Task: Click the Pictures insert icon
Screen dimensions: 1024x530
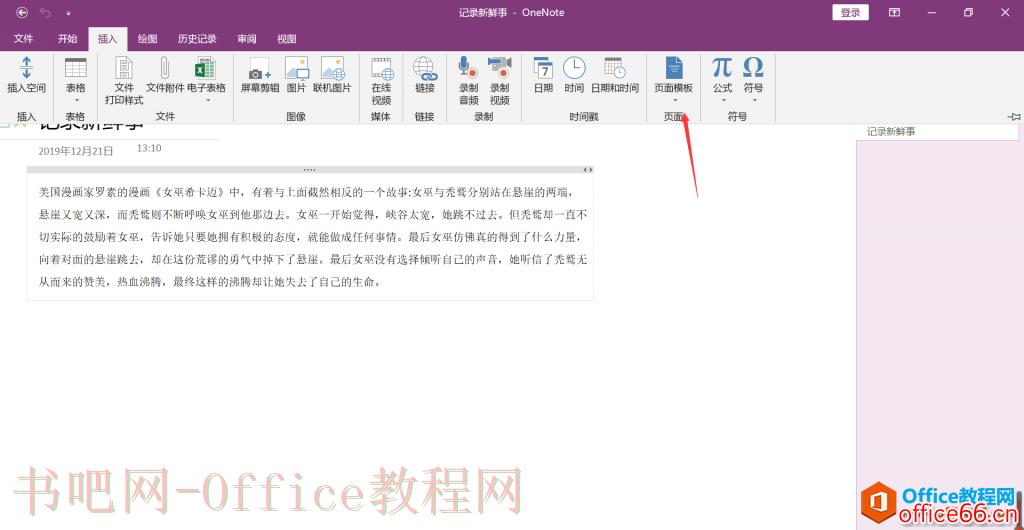Action: point(296,68)
